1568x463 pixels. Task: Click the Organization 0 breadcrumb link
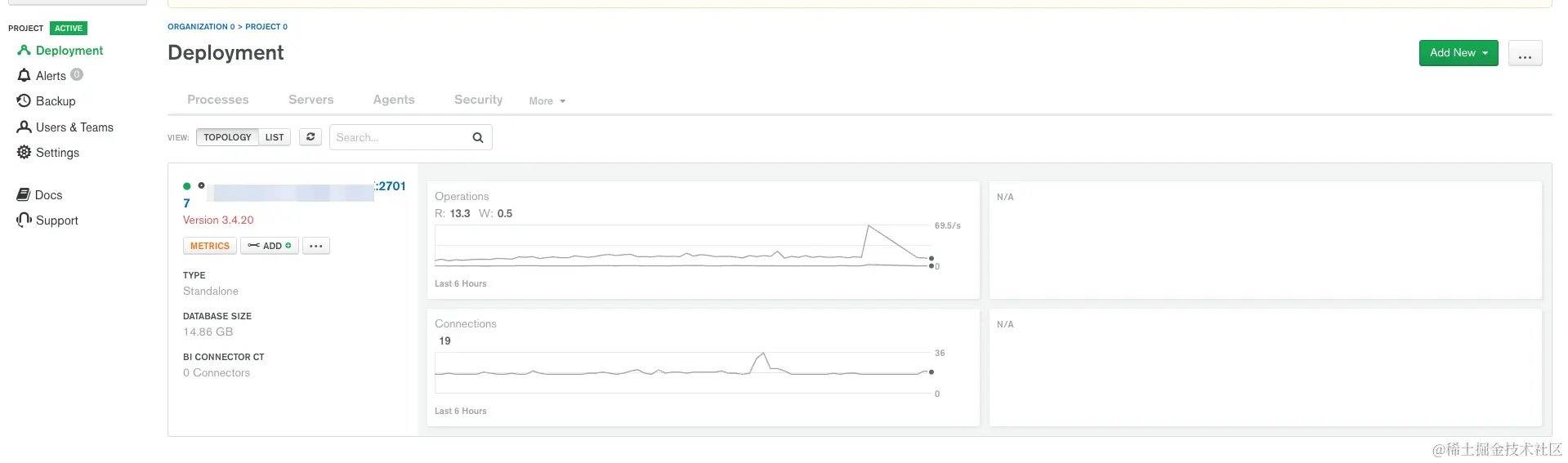click(x=201, y=27)
